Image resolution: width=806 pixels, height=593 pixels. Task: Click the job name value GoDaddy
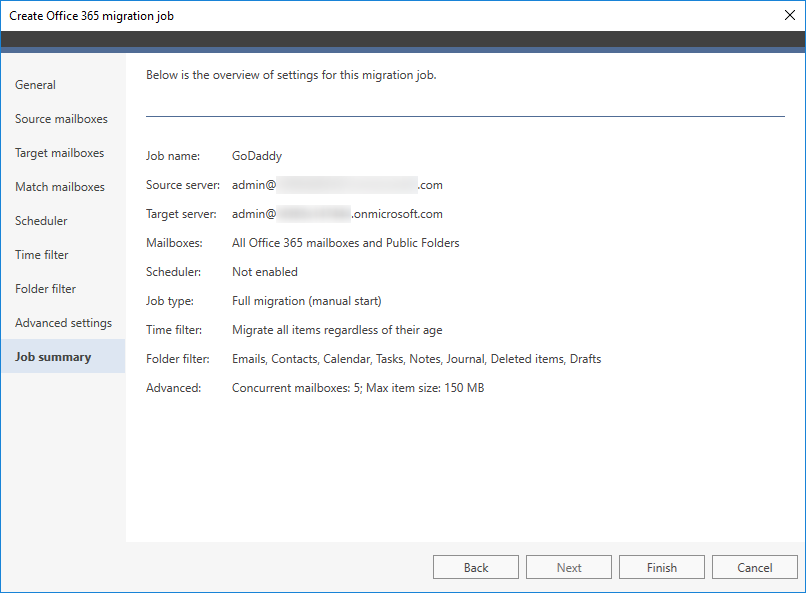click(x=257, y=156)
